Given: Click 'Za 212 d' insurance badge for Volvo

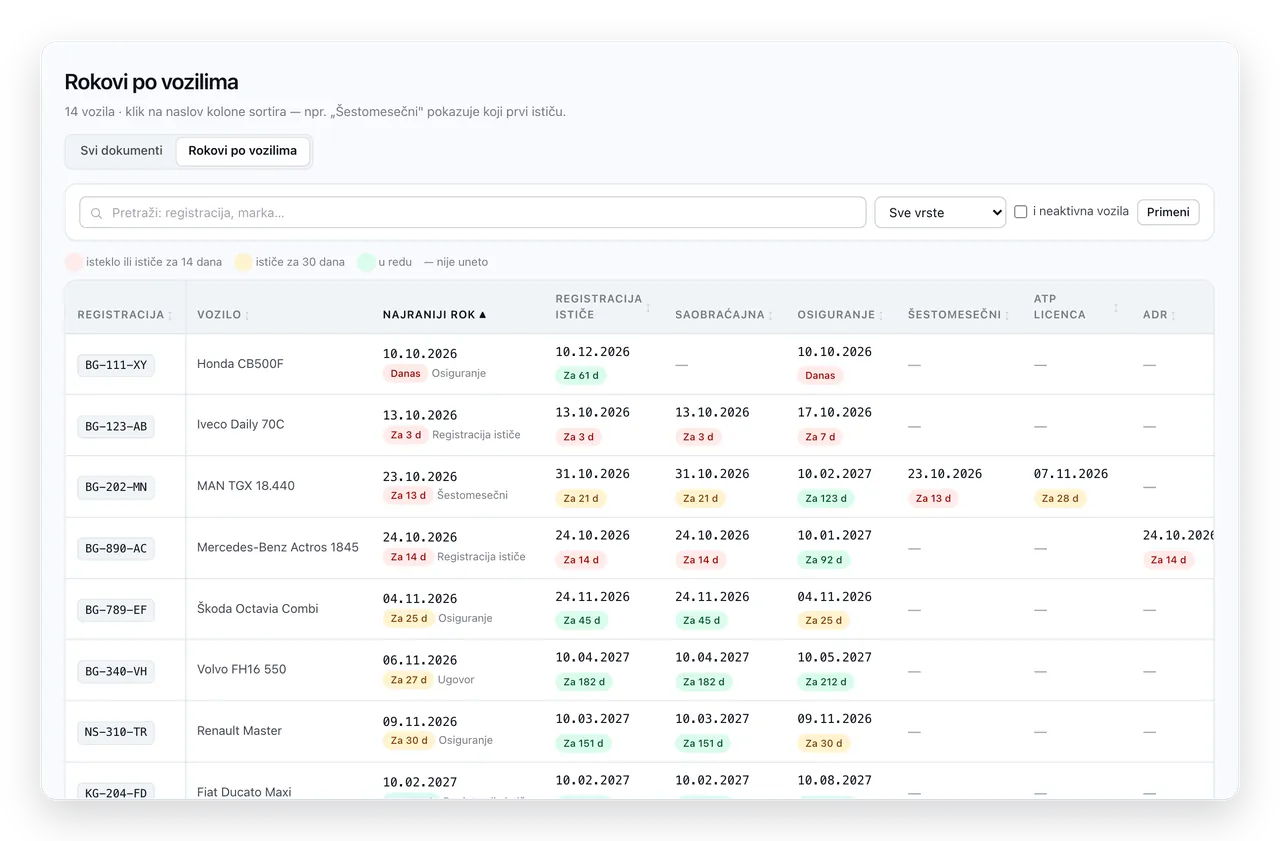Looking at the screenshot, I should 826,682.
